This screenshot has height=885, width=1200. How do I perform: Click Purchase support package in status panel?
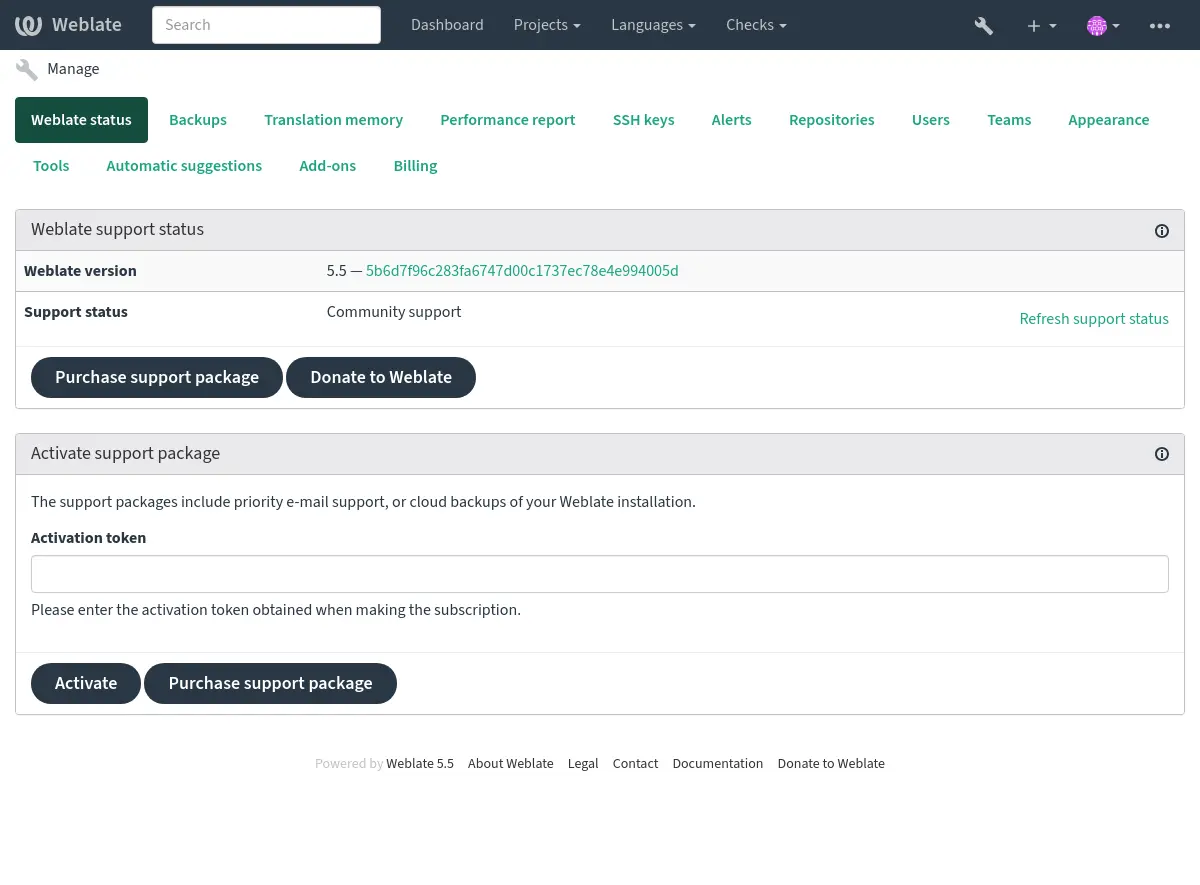(157, 377)
